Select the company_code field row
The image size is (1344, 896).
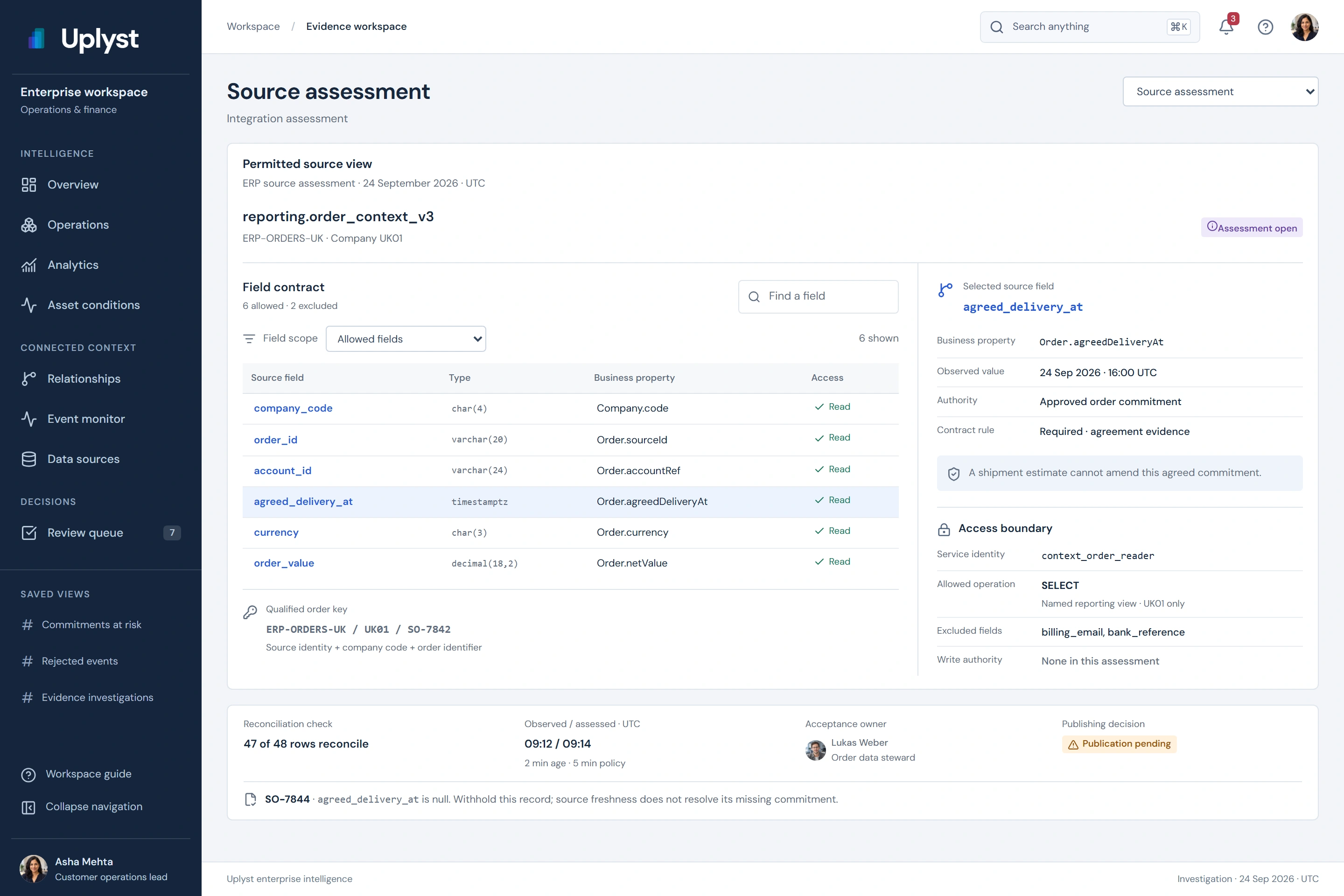570,409
